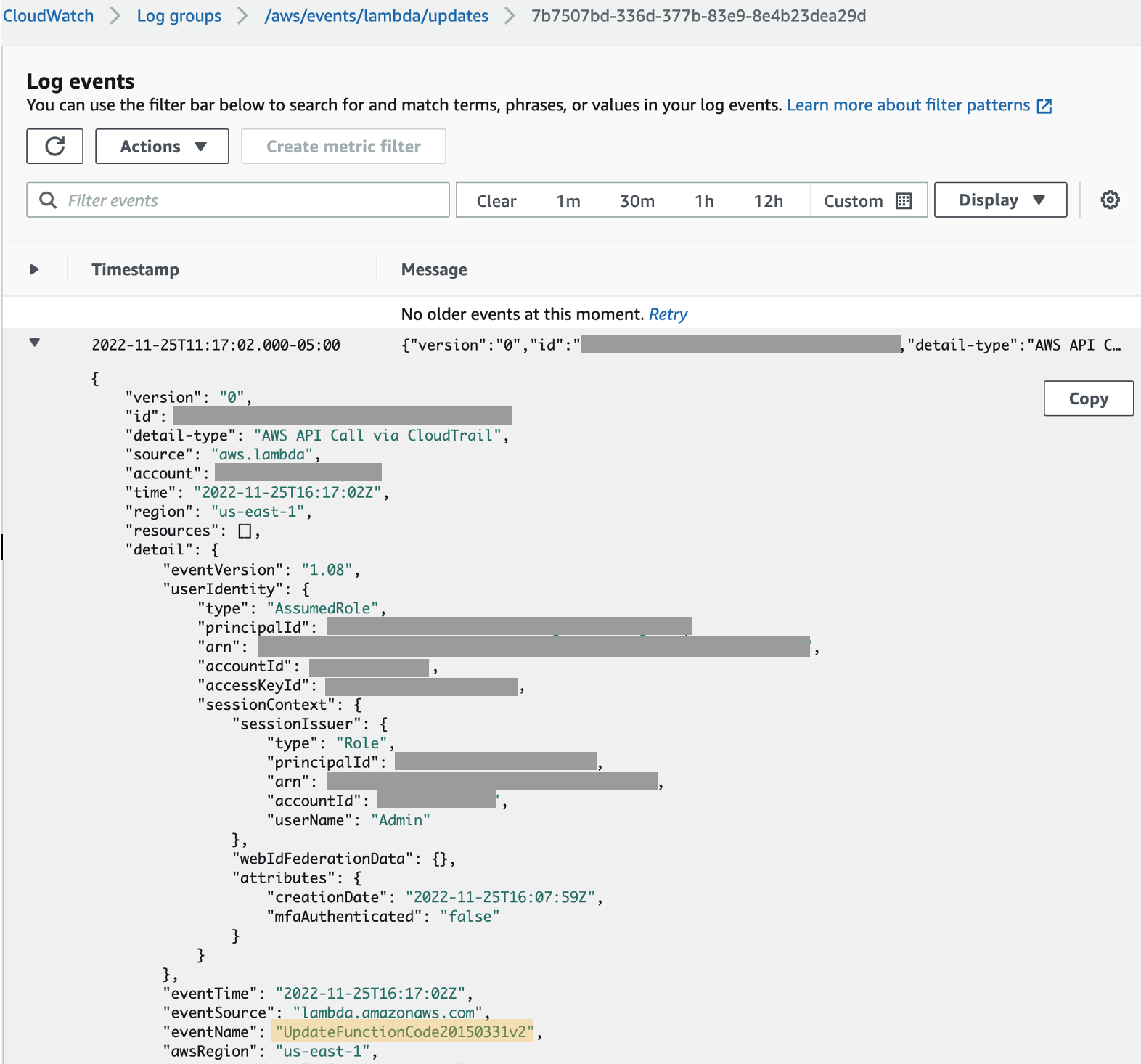1141x1064 pixels.
Task: Select the 30m time range
Action: (x=637, y=201)
